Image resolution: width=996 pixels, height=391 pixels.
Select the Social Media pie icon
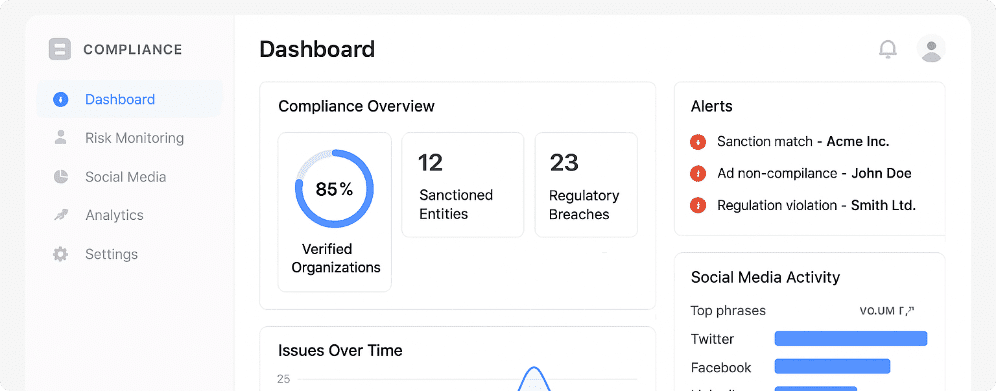[60, 176]
